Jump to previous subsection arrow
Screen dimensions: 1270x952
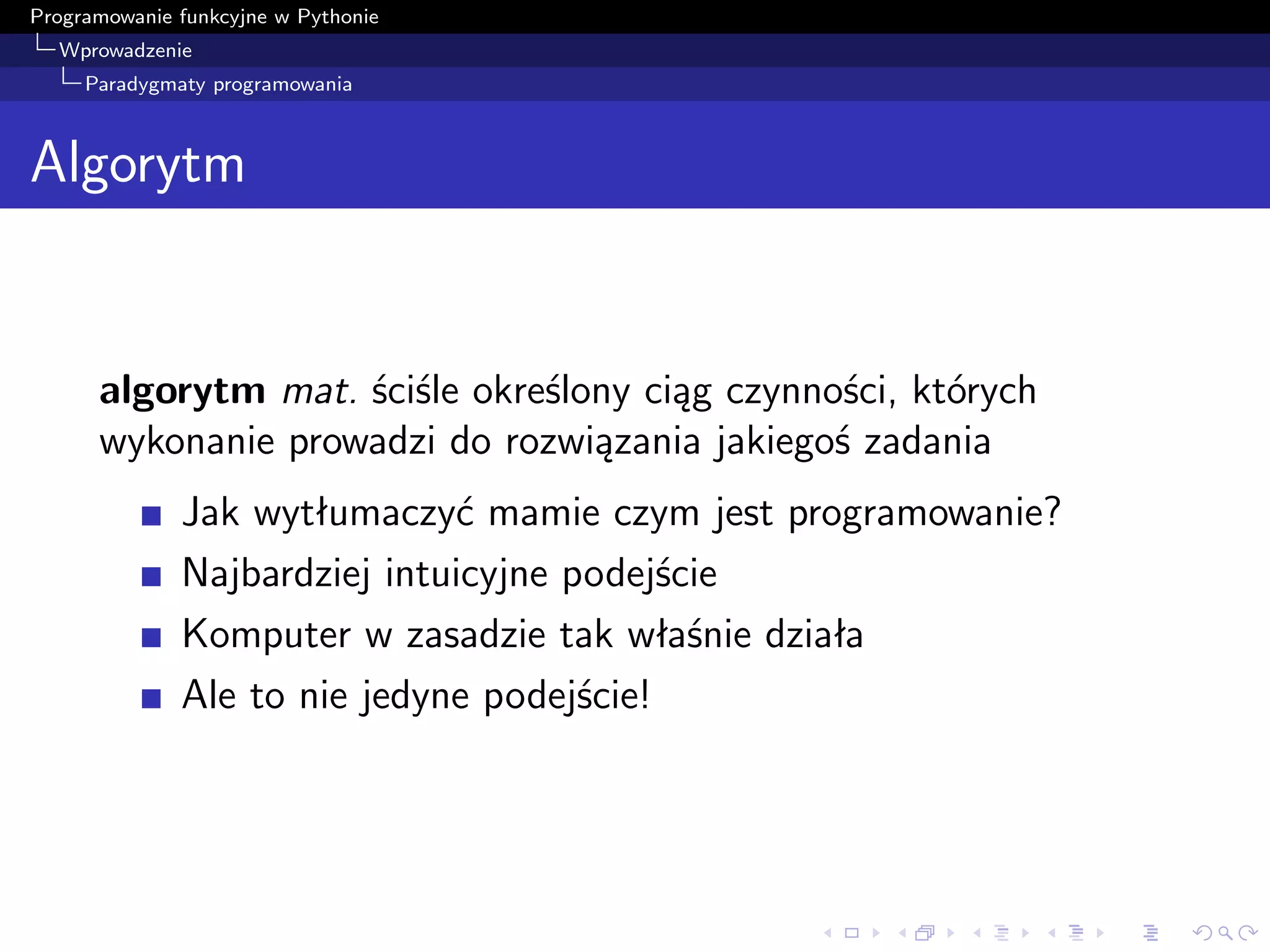(977, 933)
